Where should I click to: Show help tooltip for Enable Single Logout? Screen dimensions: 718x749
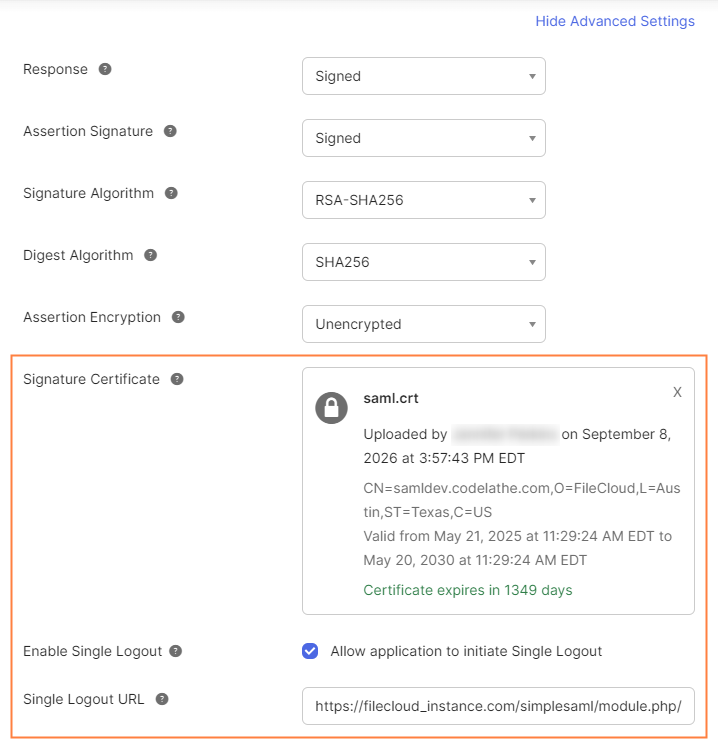[x=176, y=651]
